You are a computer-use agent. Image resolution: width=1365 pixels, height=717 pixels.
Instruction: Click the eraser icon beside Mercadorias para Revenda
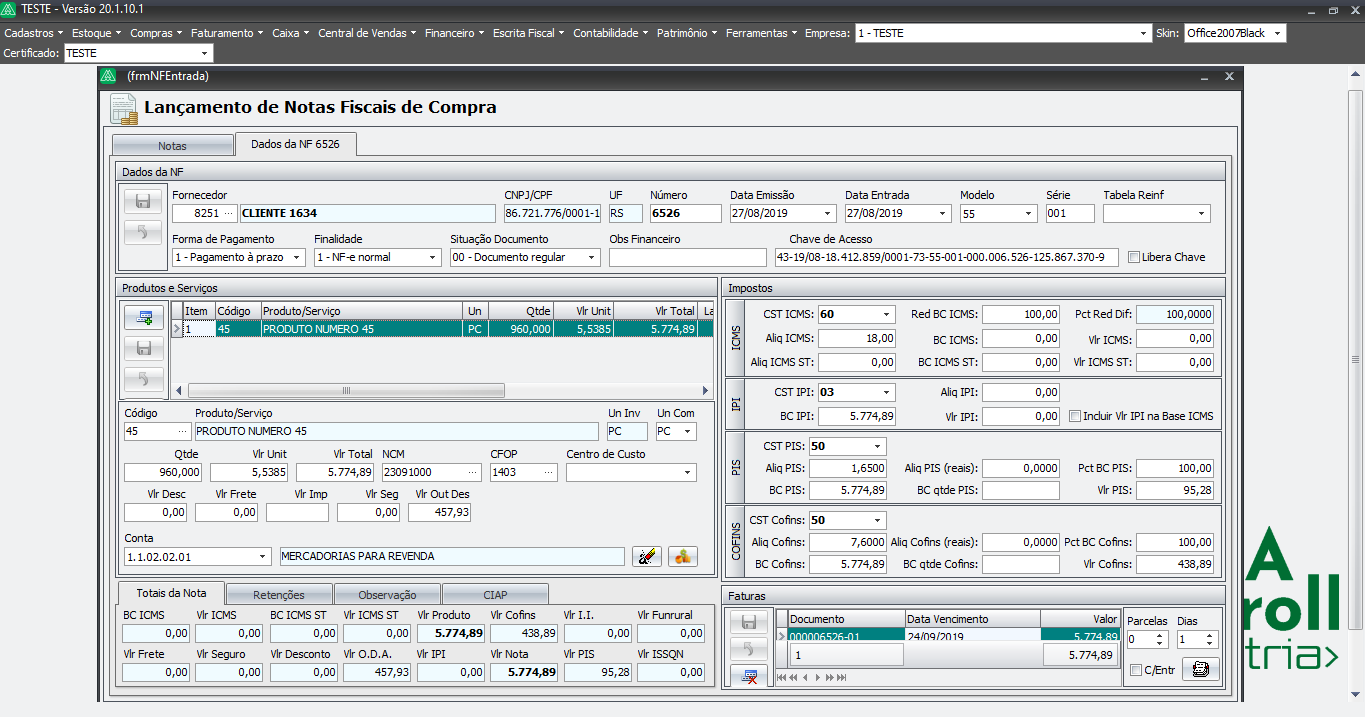[x=647, y=557]
